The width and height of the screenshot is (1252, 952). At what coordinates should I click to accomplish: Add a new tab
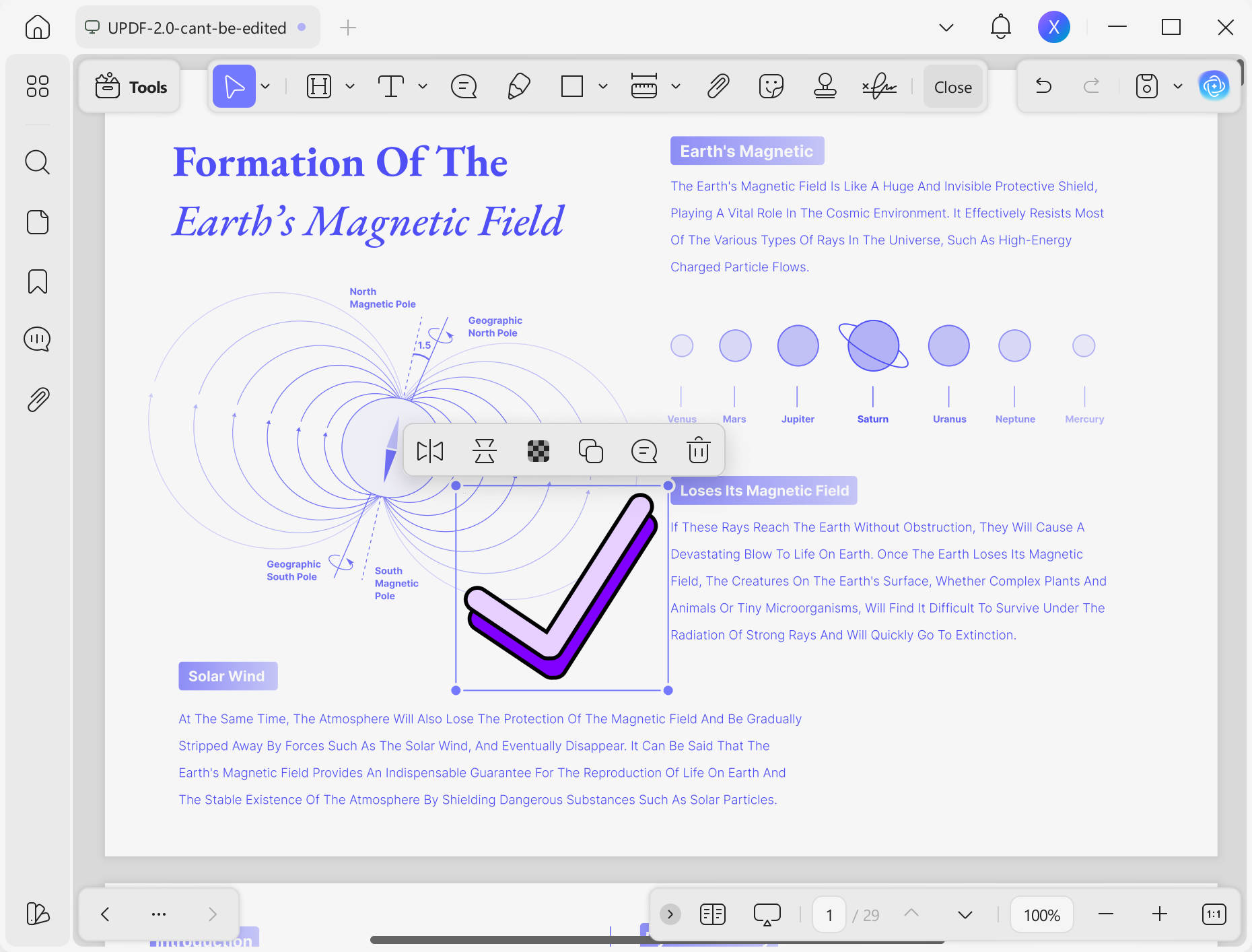point(348,28)
